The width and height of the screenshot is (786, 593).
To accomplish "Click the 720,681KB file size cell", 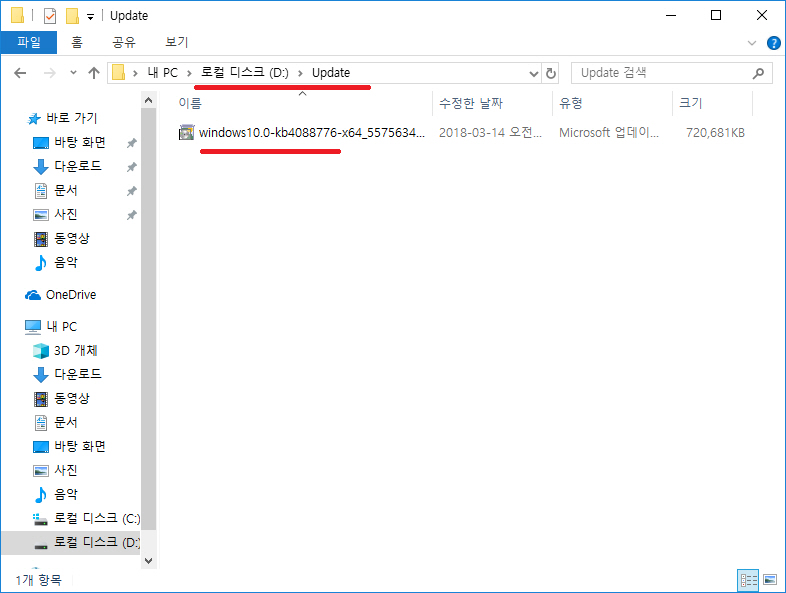I will [715, 133].
